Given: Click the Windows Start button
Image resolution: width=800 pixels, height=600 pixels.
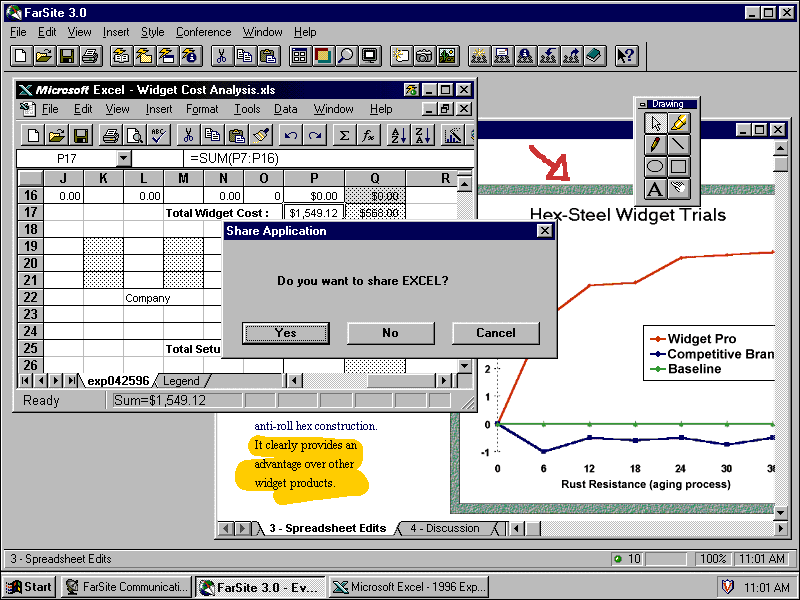Looking at the screenshot, I should coord(30,587).
